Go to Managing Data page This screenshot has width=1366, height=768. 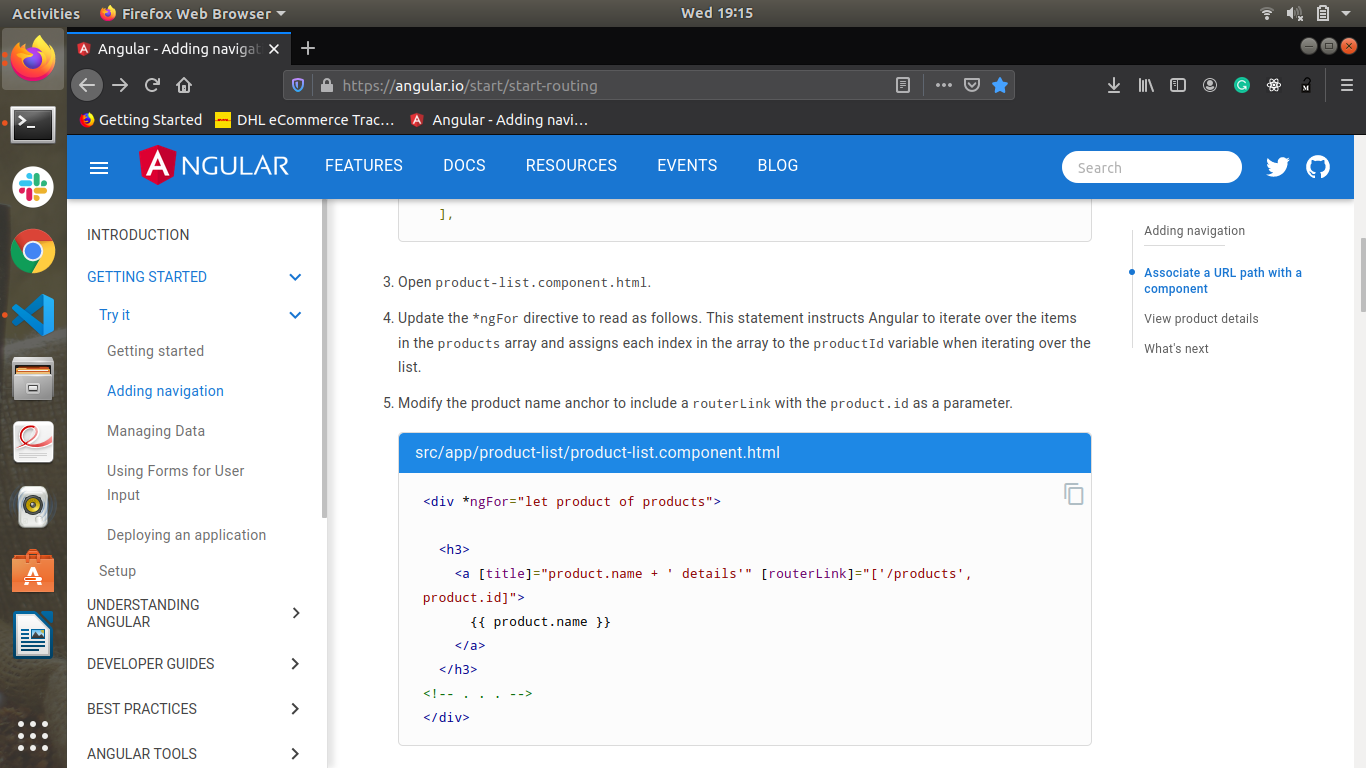[x=156, y=431]
